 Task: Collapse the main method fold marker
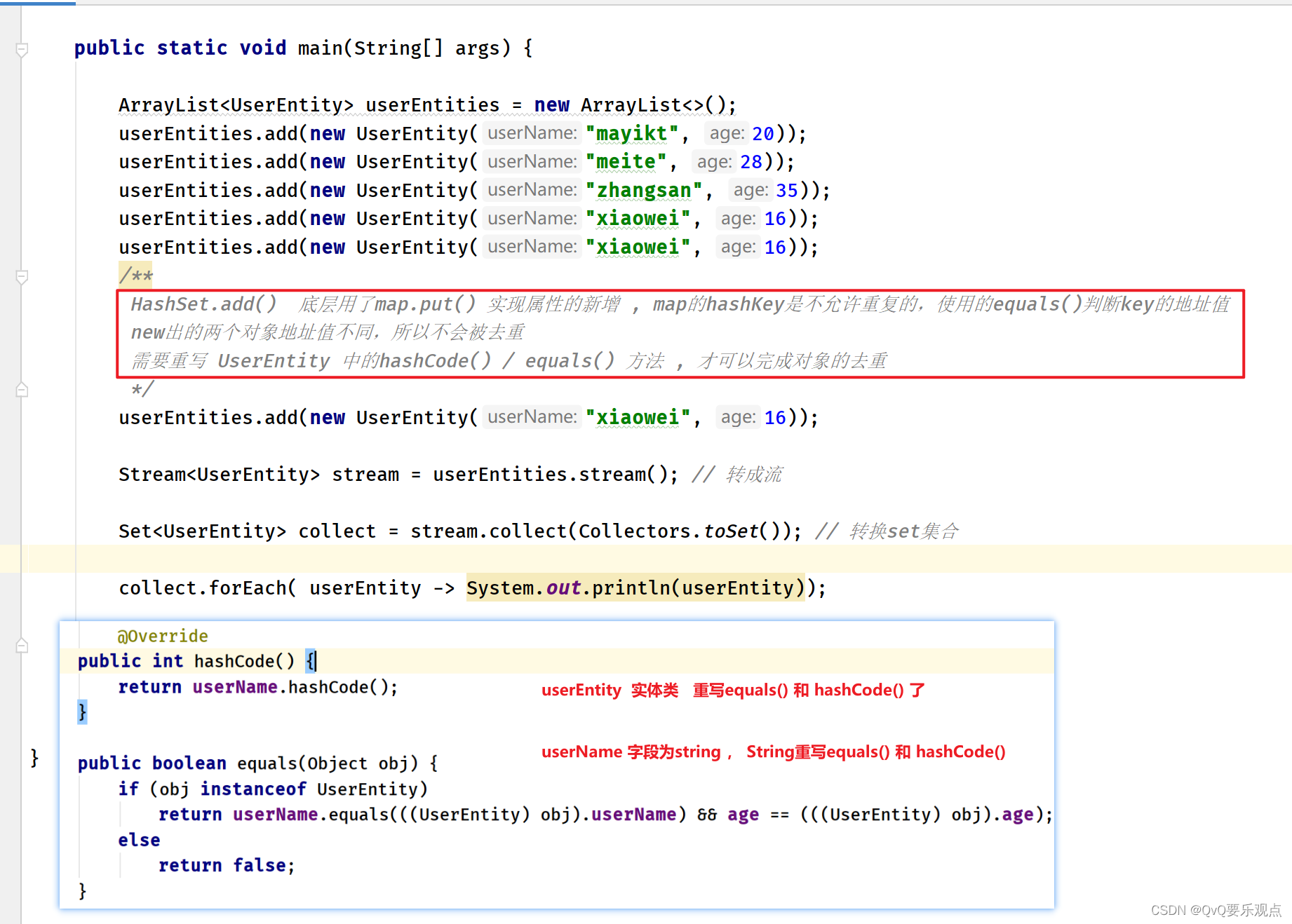click(x=22, y=50)
